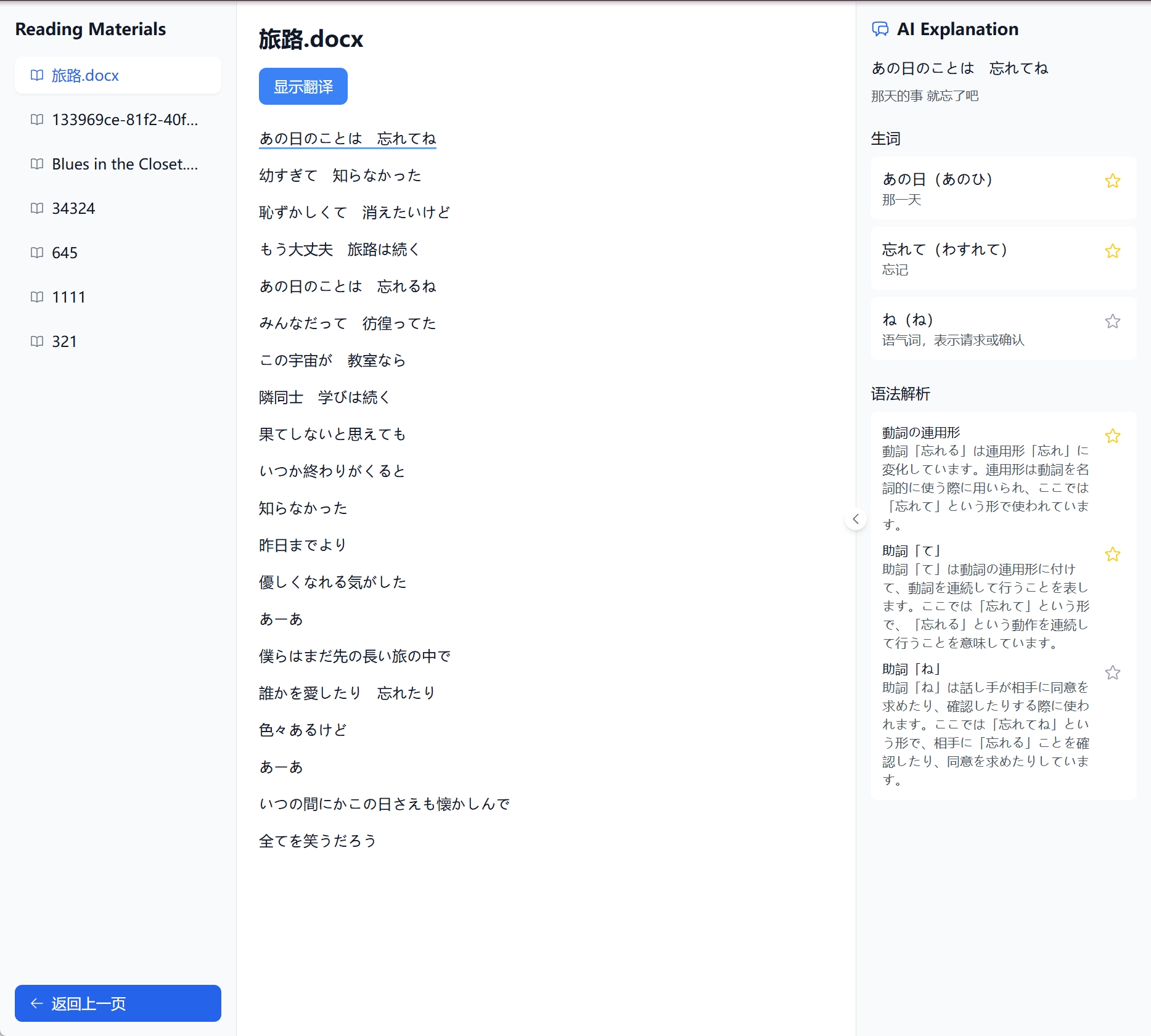Click the translation 那天的事 就忘了吧

pyautogui.click(x=925, y=96)
